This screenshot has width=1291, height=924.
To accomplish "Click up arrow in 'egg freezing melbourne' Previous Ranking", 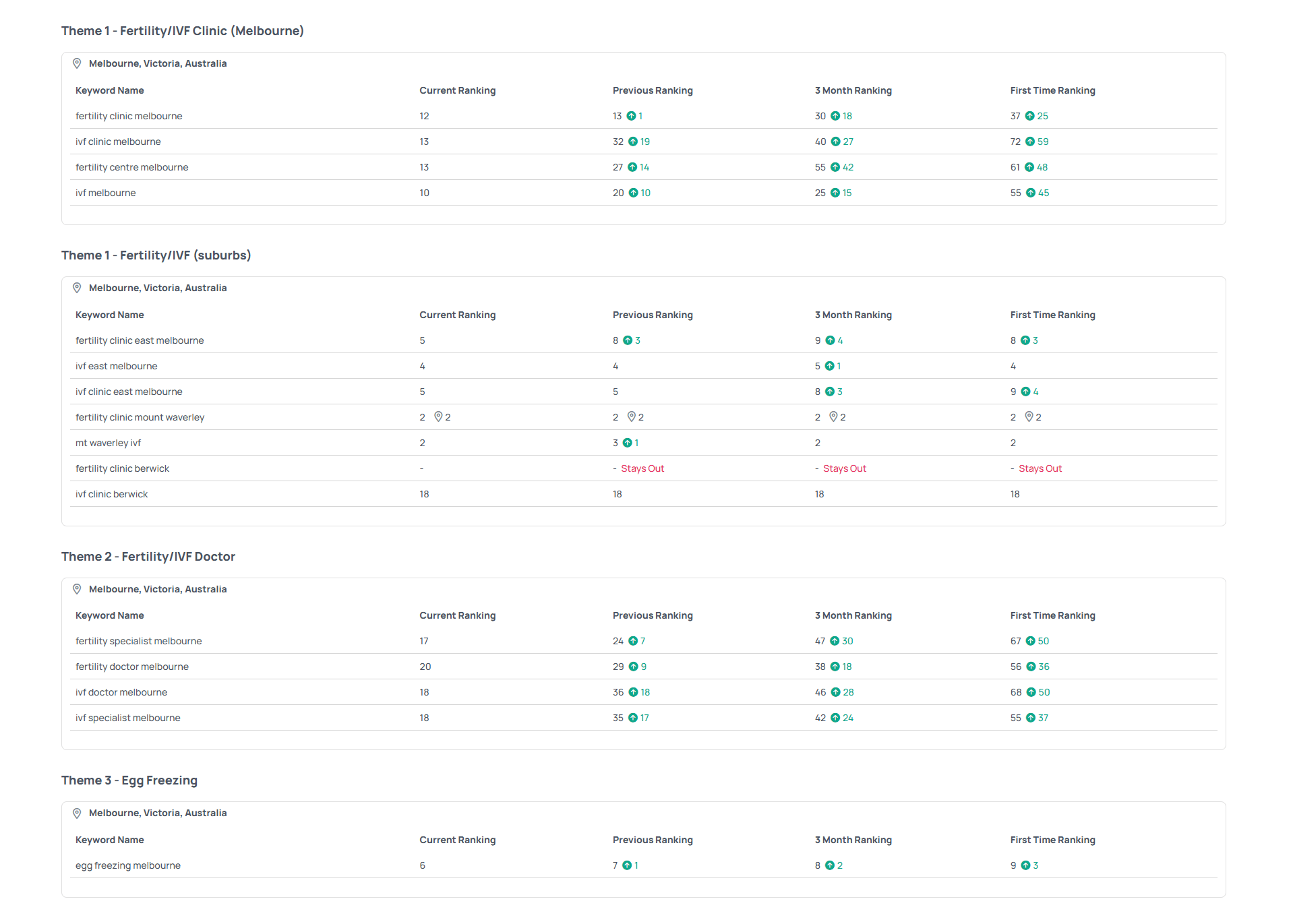I will coord(627,865).
